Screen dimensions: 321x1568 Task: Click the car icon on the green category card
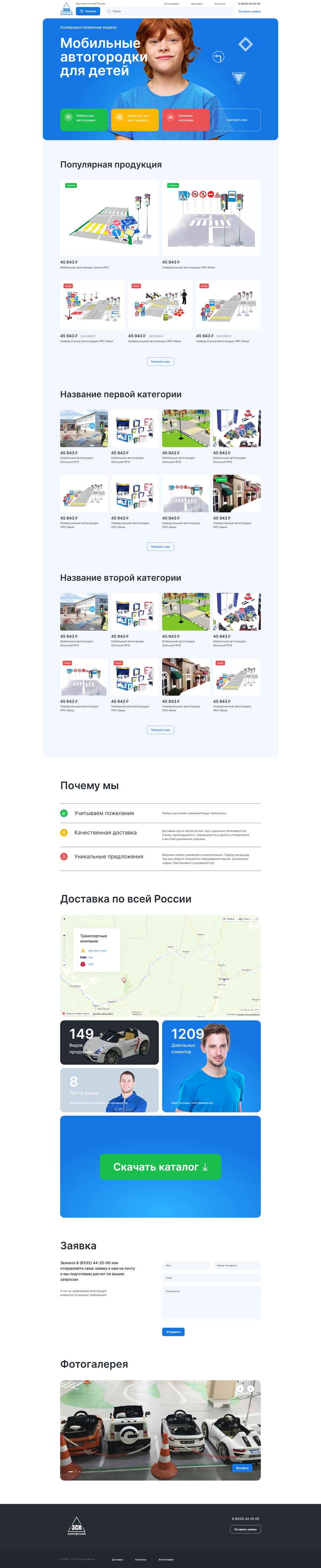pos(68,117)
